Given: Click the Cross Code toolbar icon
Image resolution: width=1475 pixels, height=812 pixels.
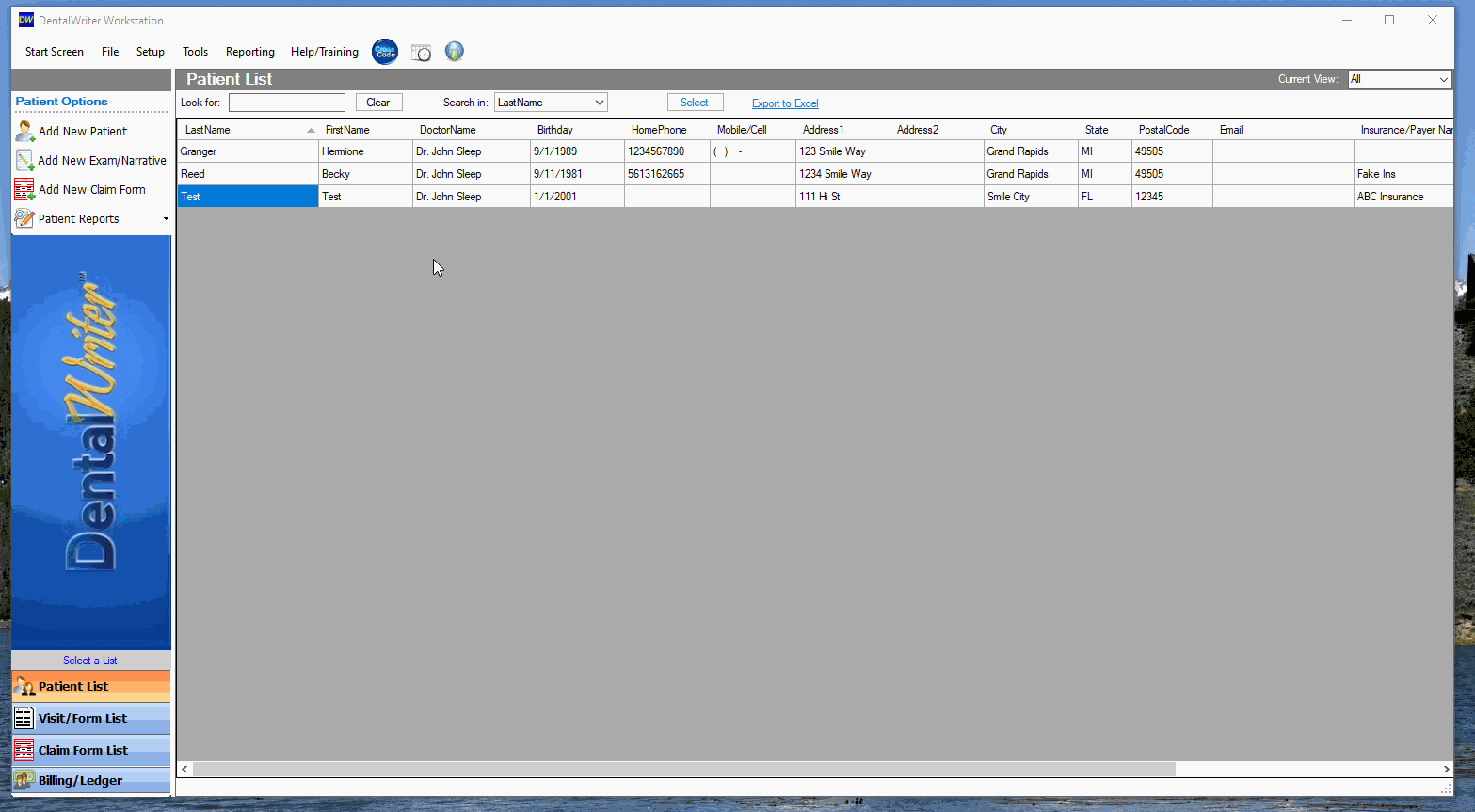Looking at the screenshot, I should [x=385, y=52].
